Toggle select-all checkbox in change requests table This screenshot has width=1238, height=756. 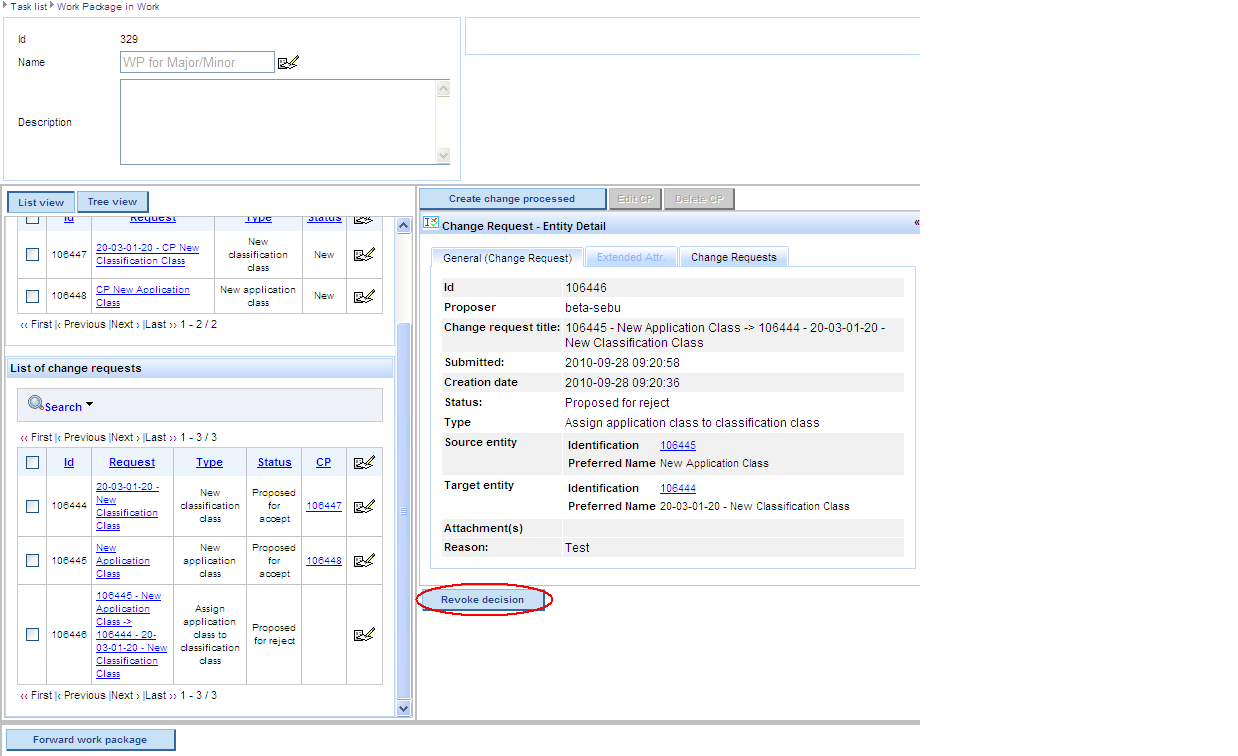coord(33,462)
